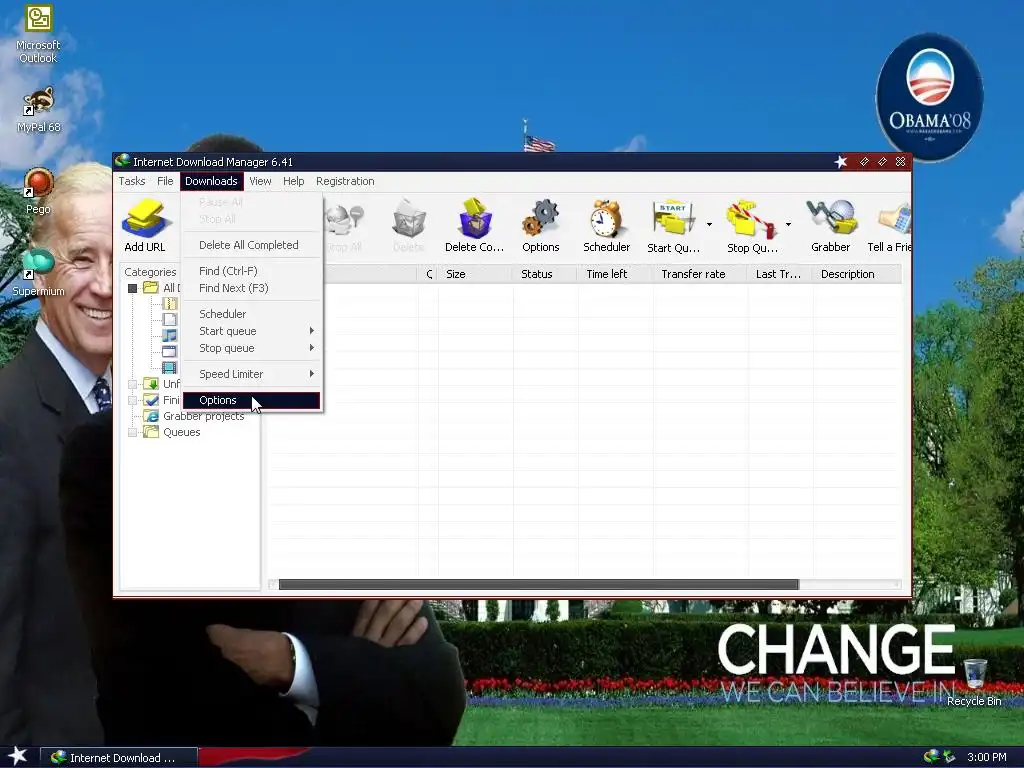Open dropdown arrow beside Stop Queue

[x=788, y=225]
